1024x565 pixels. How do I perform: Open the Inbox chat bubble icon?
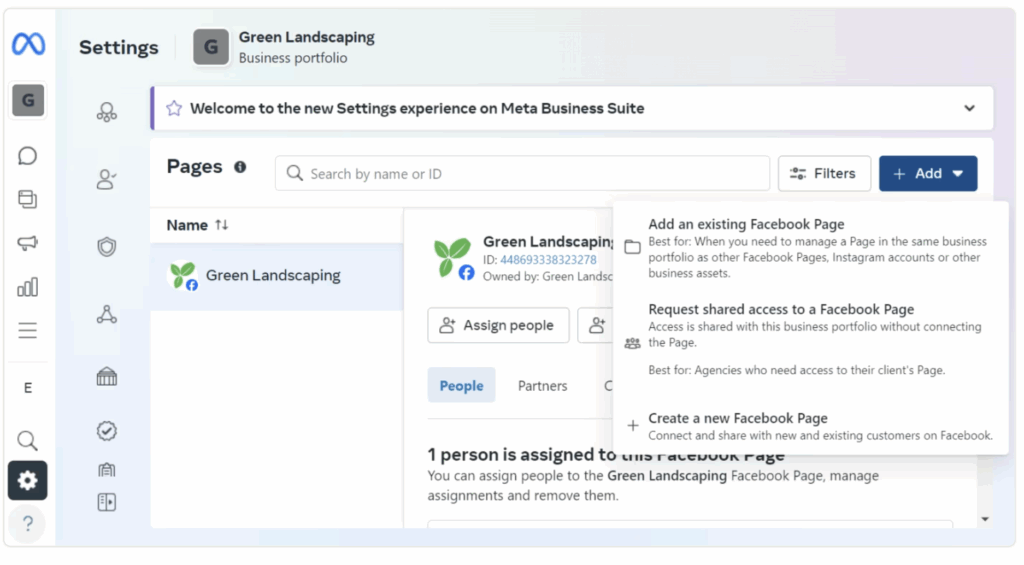click(27, 155)
